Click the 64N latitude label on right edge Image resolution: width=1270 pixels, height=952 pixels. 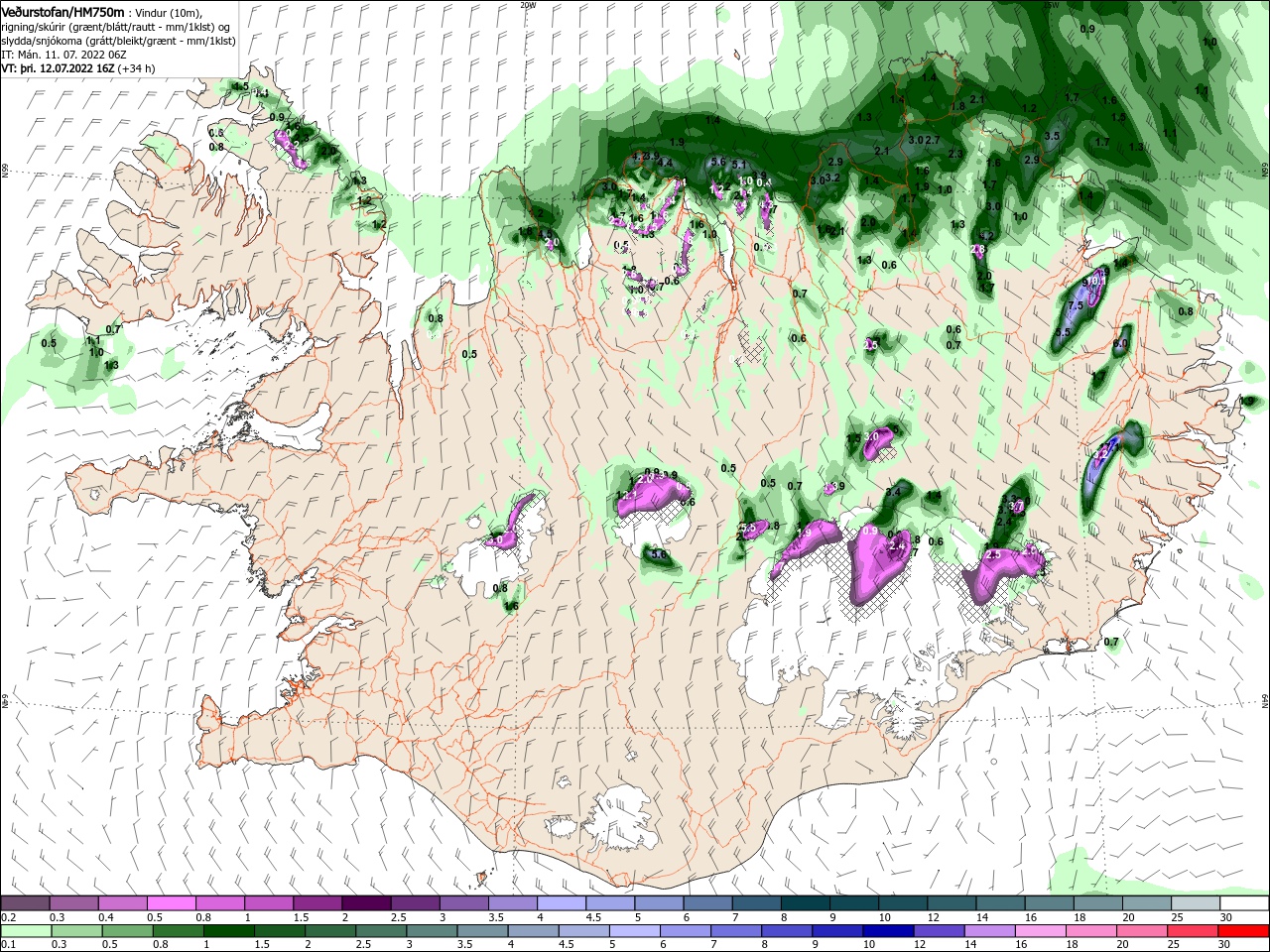click(1265, 700)
